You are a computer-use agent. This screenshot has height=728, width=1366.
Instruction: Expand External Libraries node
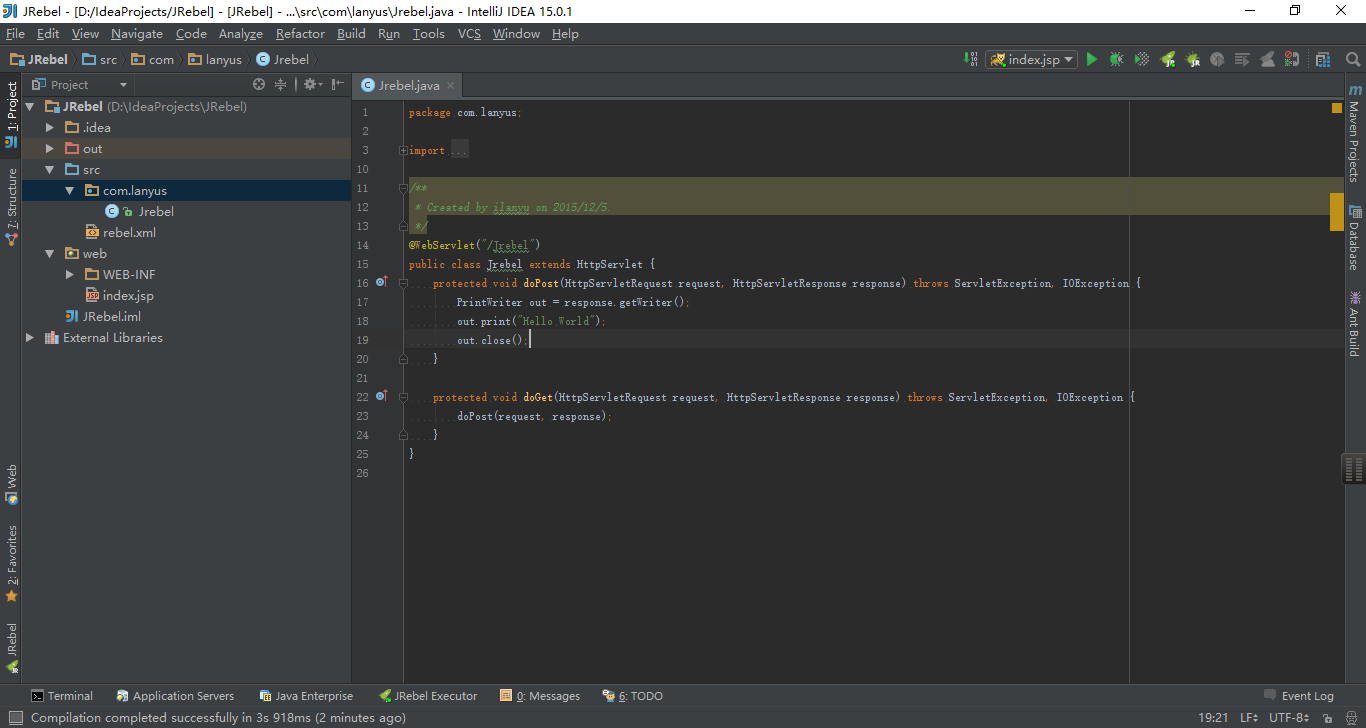tap(30, 338)
